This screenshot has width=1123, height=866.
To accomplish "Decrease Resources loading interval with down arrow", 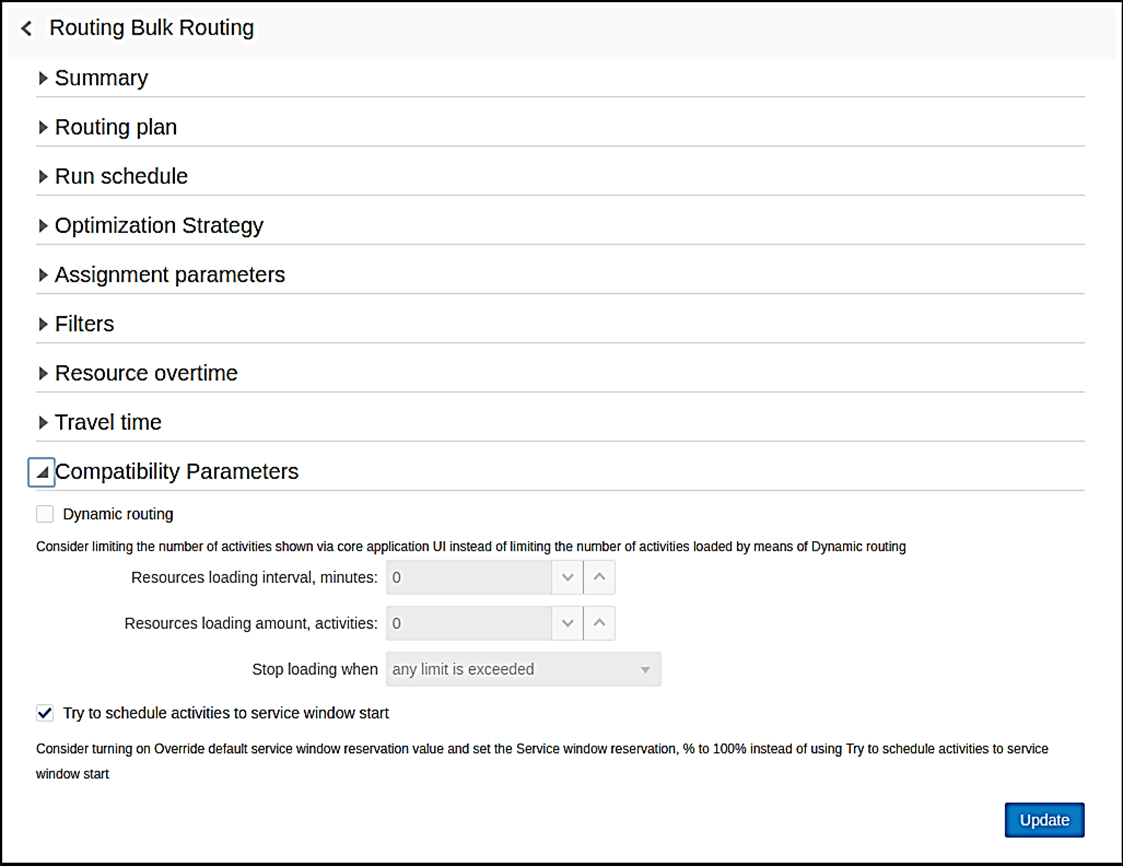I will [567, 577].
